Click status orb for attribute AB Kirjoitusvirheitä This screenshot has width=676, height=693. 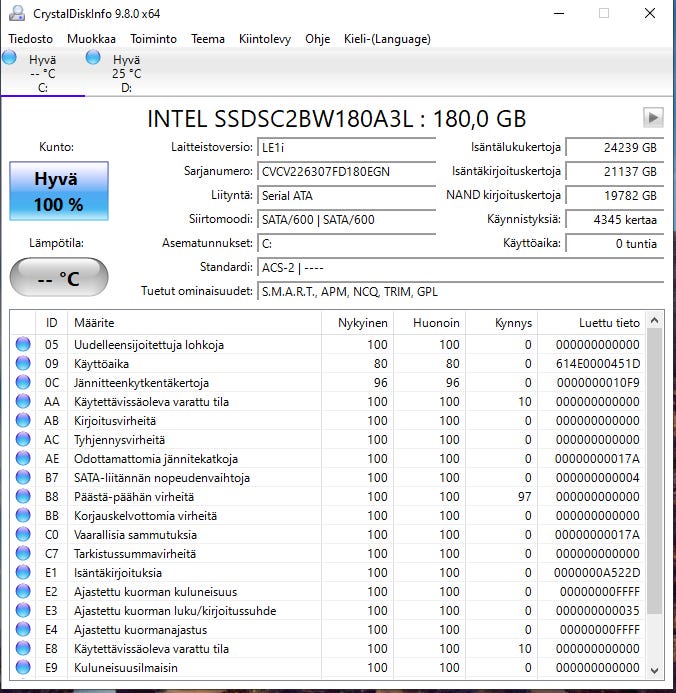click(23, 420)
